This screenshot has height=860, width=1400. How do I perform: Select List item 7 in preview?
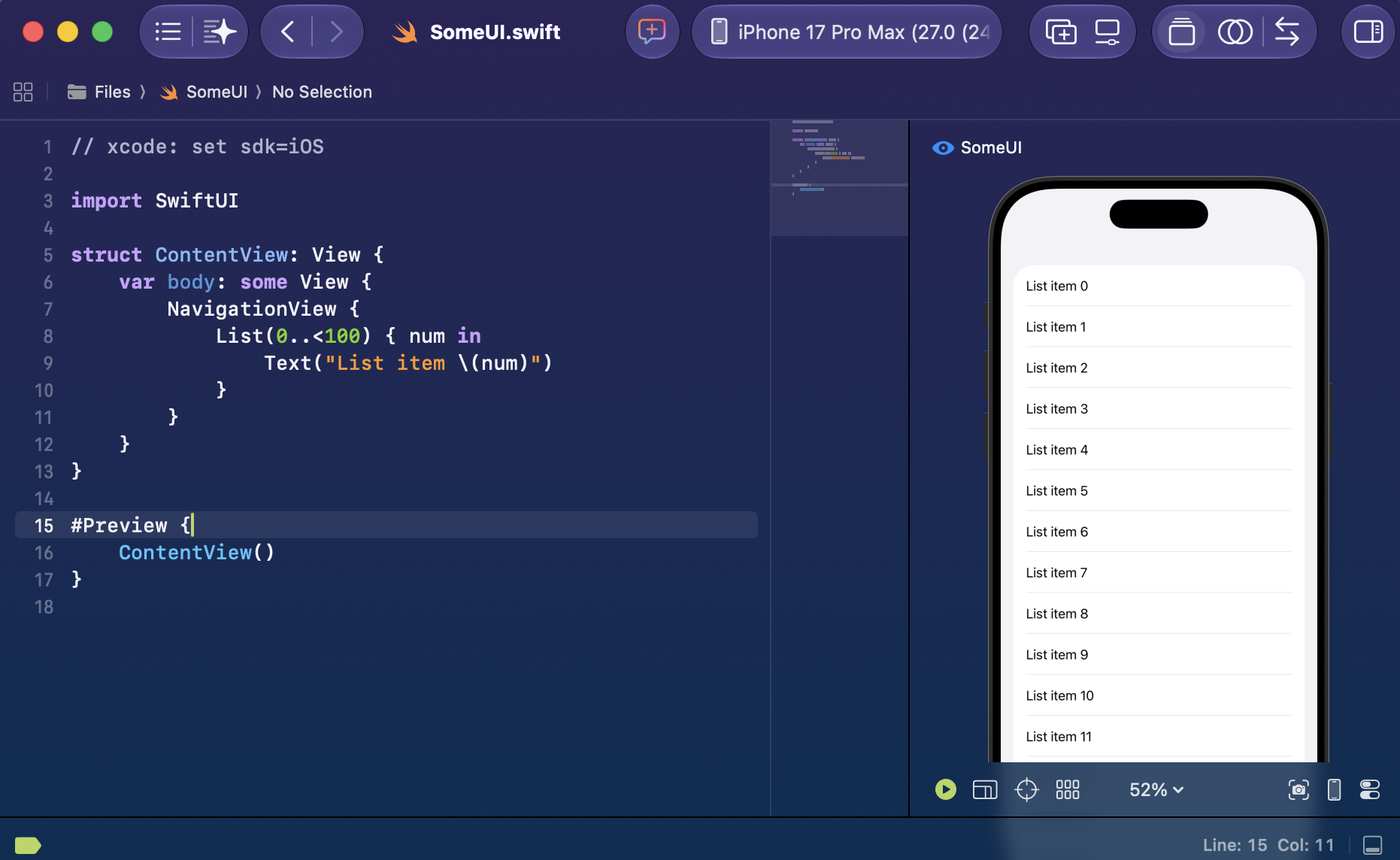click(x=1159, y=573)
